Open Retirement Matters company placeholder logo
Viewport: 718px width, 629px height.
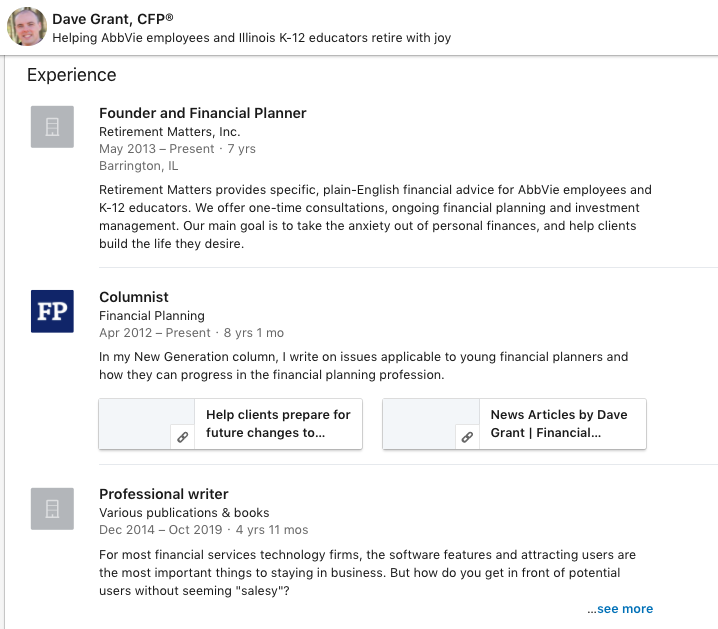click(52, 127)
